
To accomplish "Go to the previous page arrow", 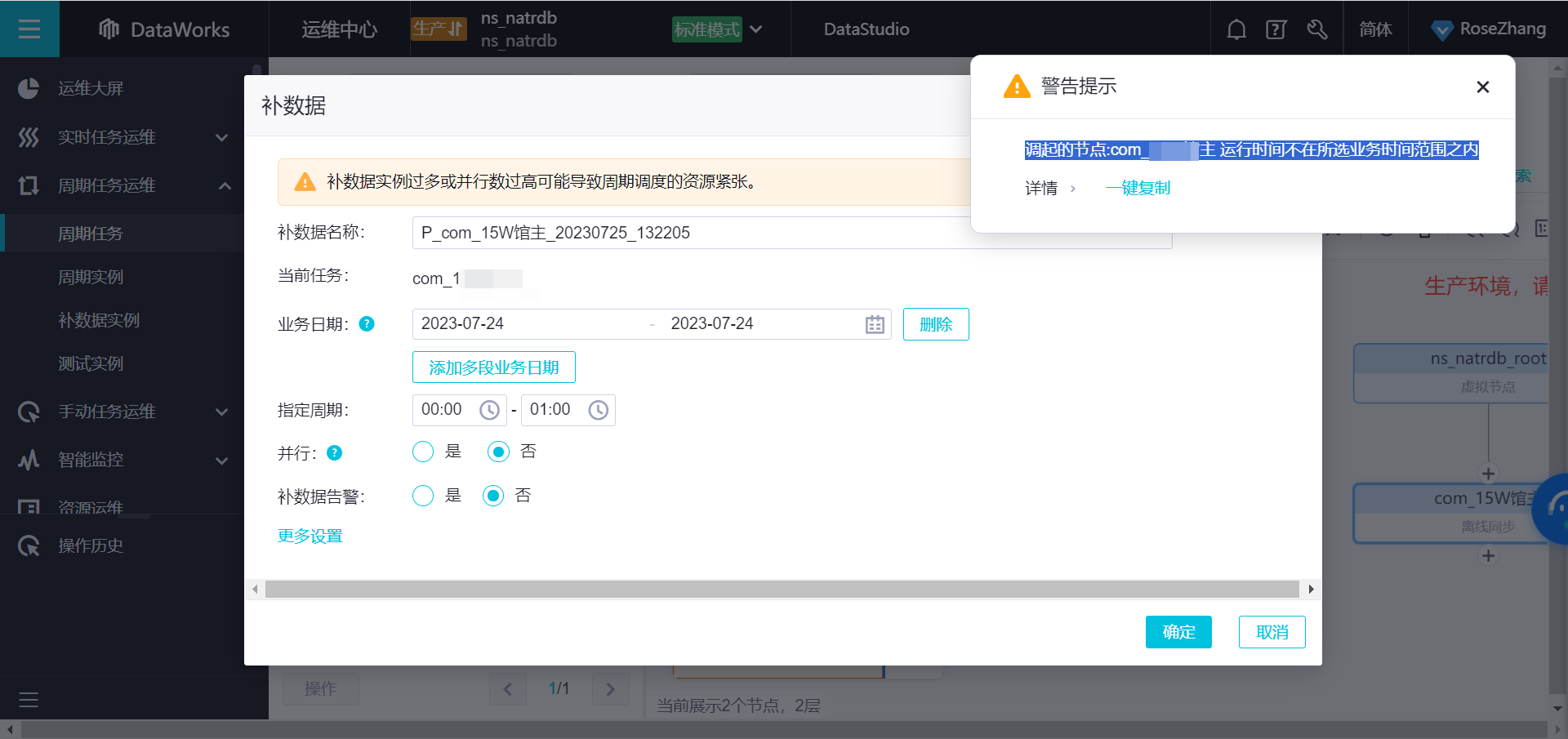I will point(508,689).
